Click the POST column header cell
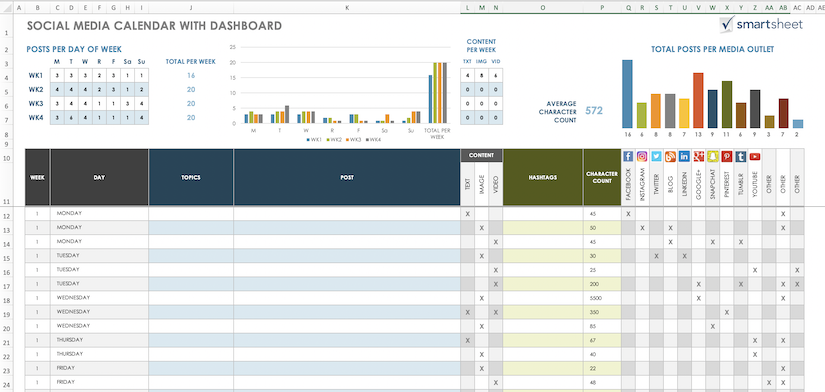This screenshot has width=825, height=392. [x=347, y=177]
